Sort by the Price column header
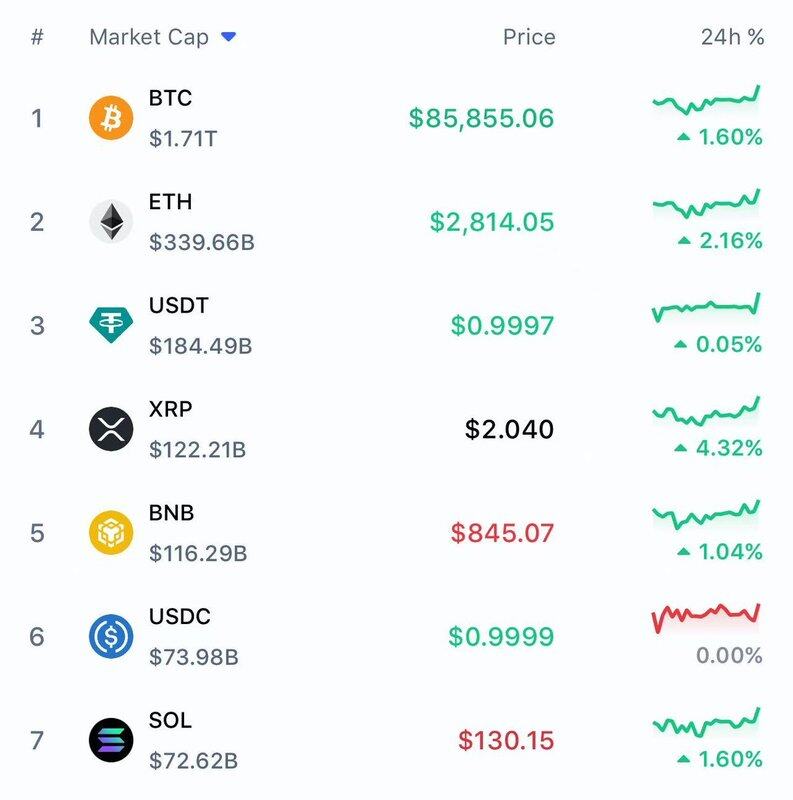This screenshot has width=793, height=800. click(x=528, y=37)
